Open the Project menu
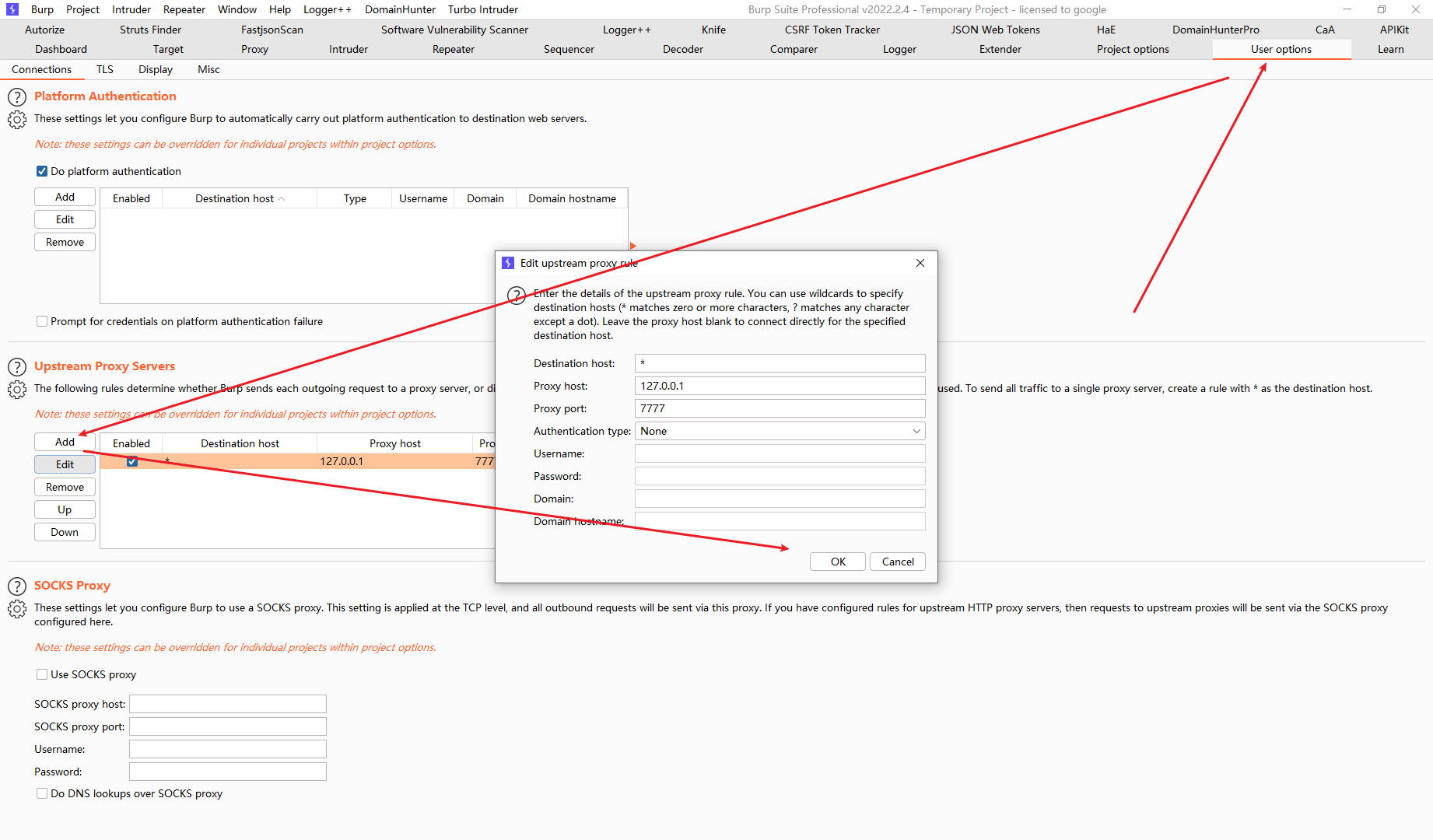This screenshot has height=840, width=1433. click(x=82, y=9)
